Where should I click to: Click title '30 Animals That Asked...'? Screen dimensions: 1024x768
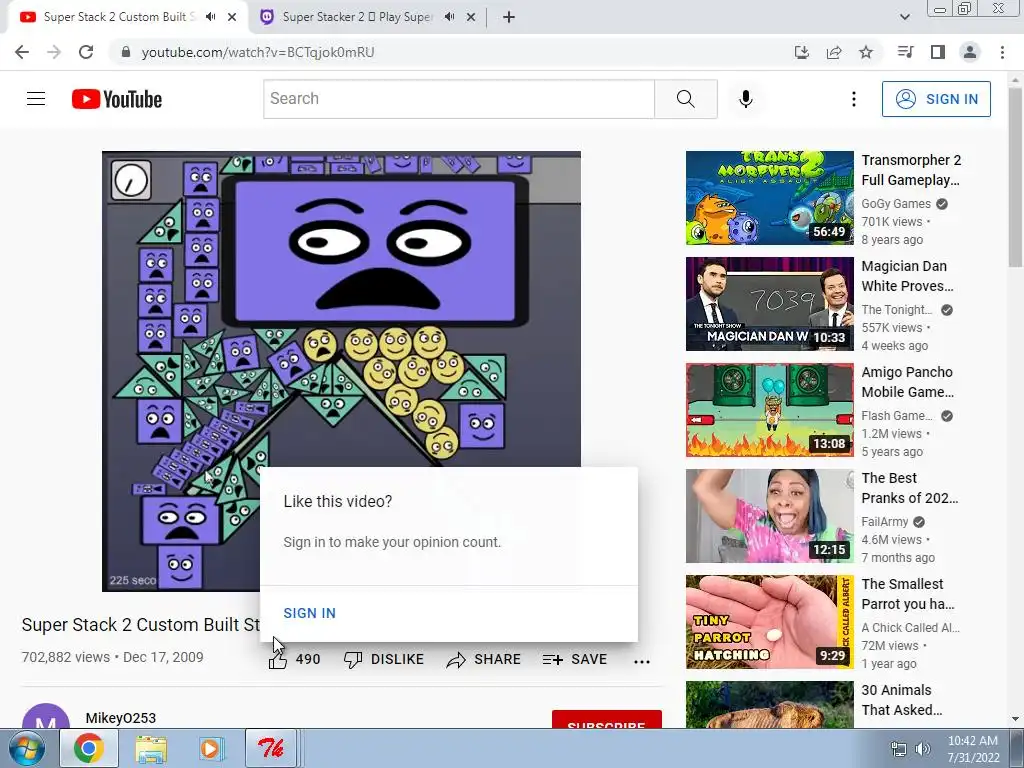[902, 699]
